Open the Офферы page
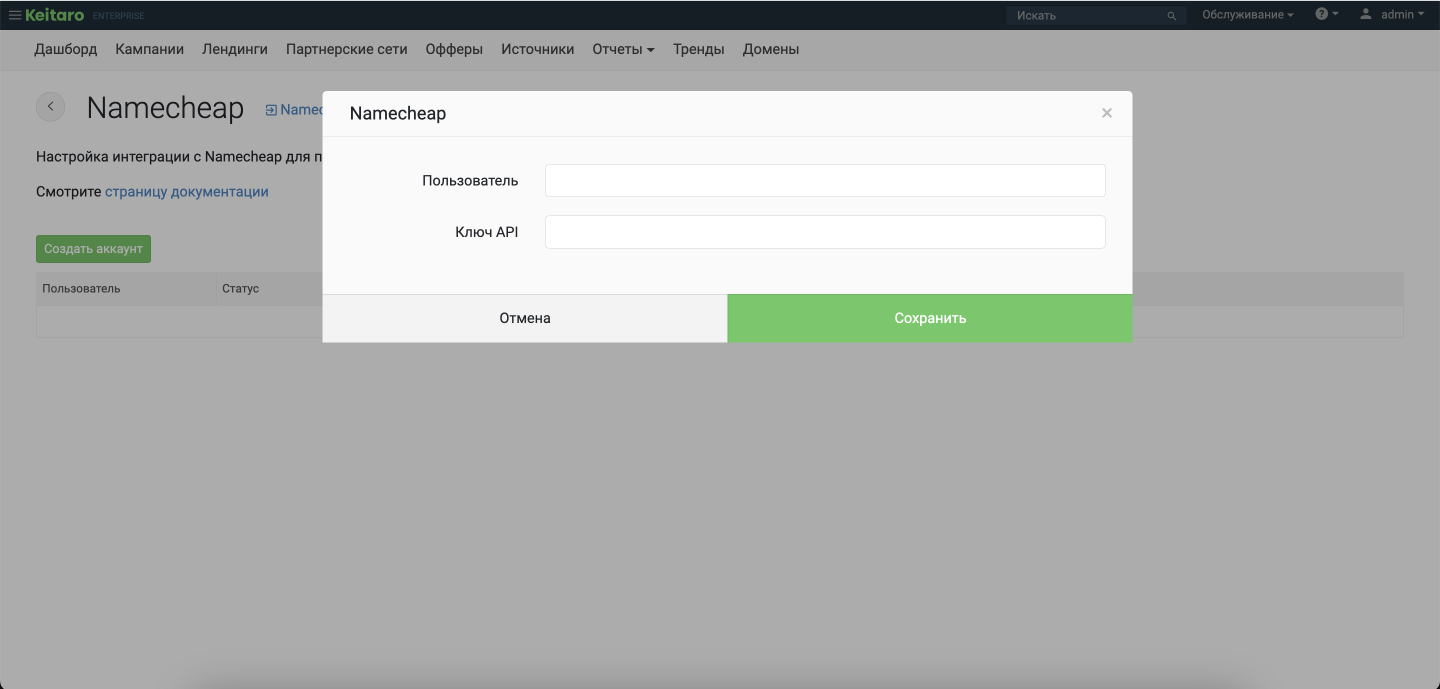The image size is (1440, 689). (454, 49)
